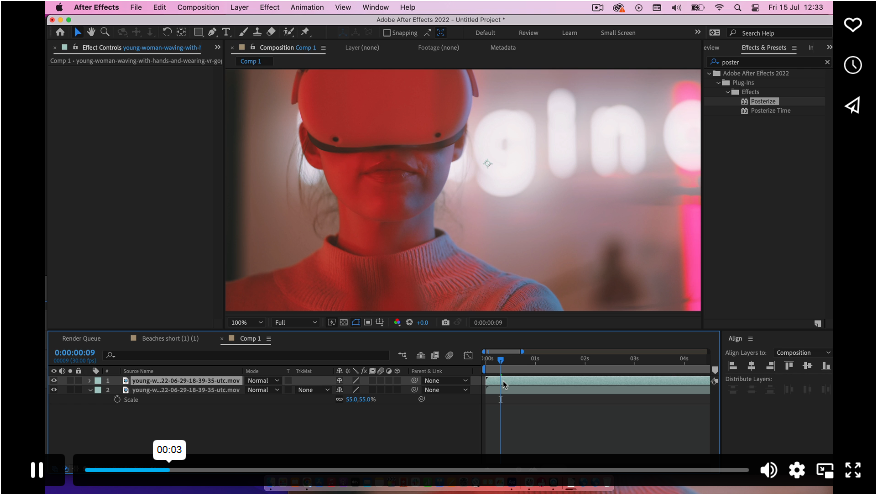
Task: Click the Home icon in After Effects toolbar
Action: [x=60, y=32]
